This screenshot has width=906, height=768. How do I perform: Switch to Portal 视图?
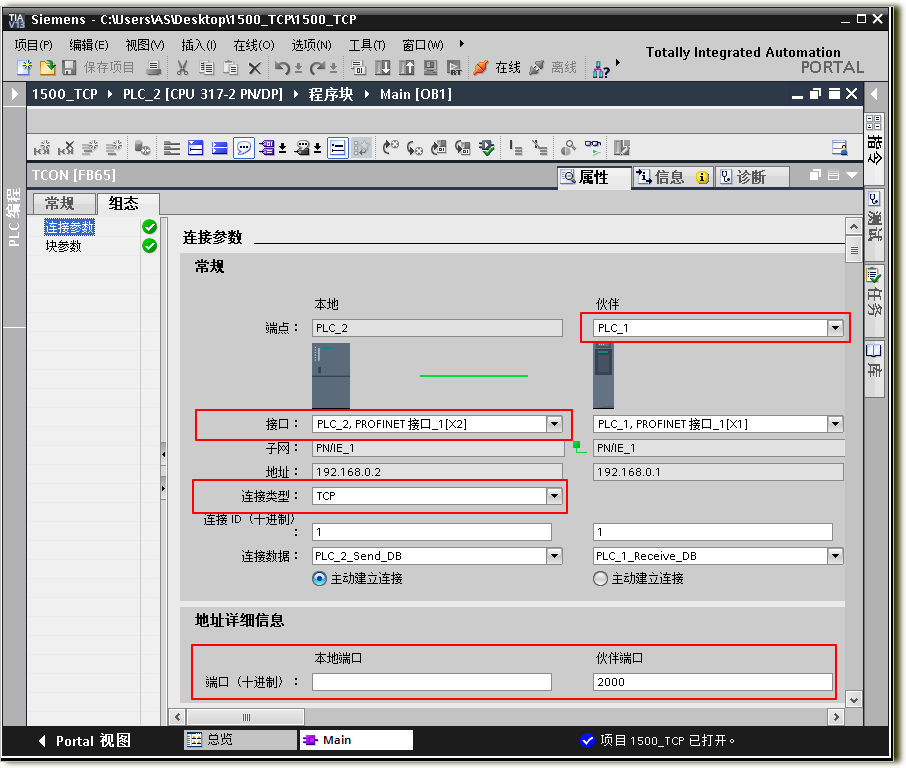[84, 741]
